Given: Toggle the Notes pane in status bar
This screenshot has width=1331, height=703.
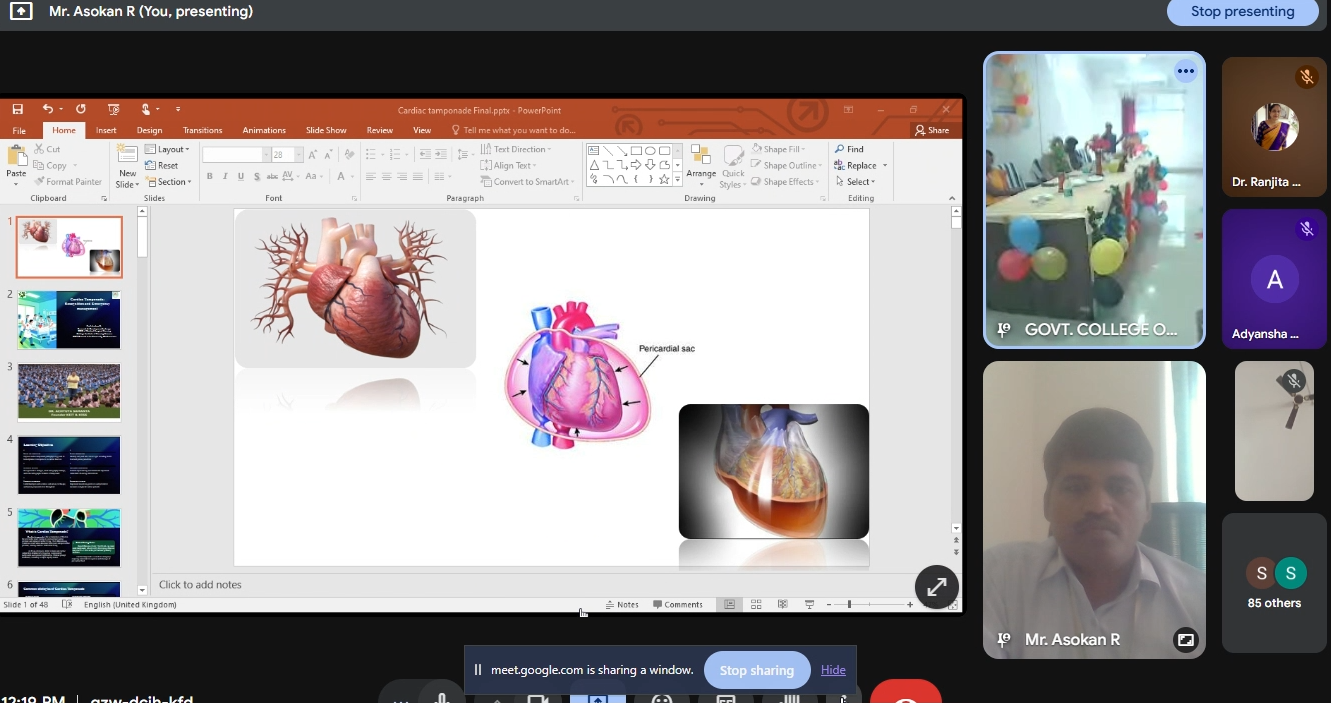Looking at the screenshot, I should click(622, 605).
